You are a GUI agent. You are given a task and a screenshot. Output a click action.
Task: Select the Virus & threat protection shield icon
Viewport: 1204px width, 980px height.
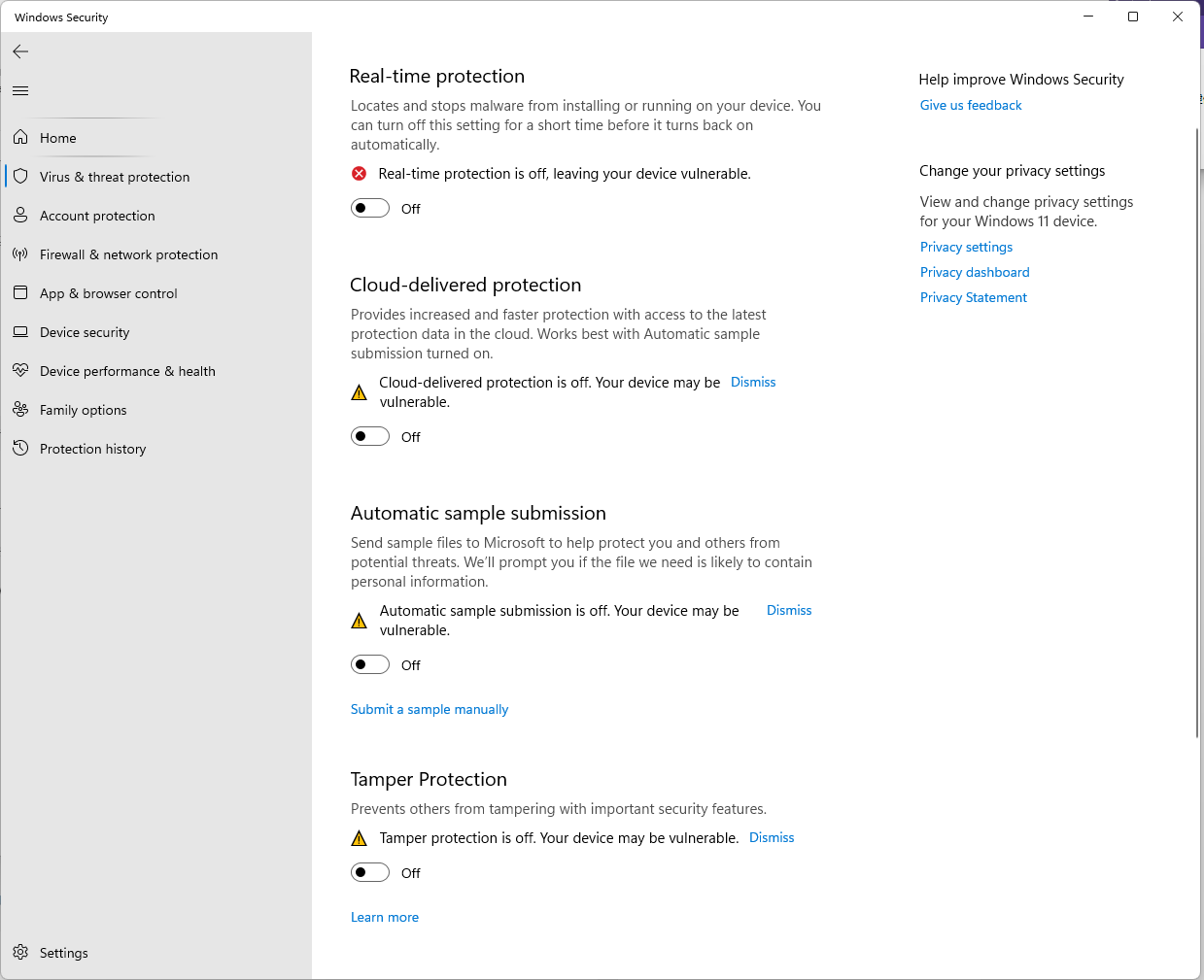[19, 176]
